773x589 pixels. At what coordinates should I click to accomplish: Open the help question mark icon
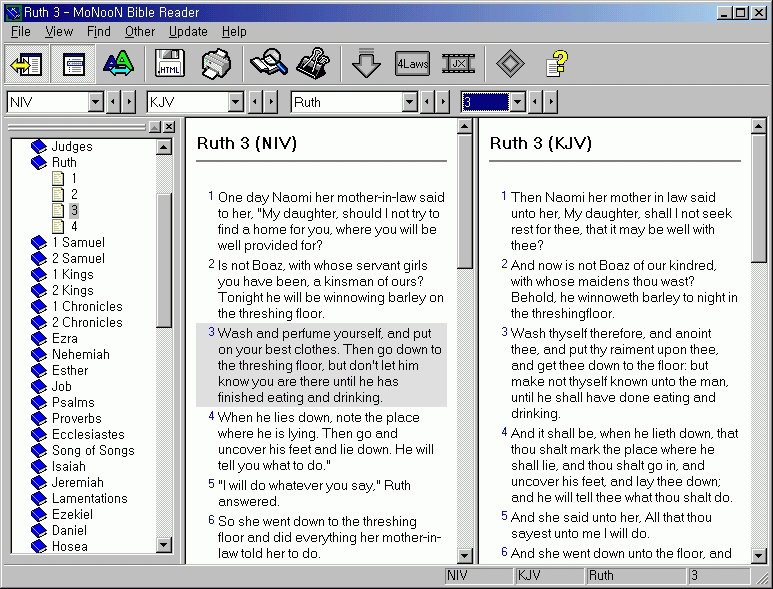557,64
